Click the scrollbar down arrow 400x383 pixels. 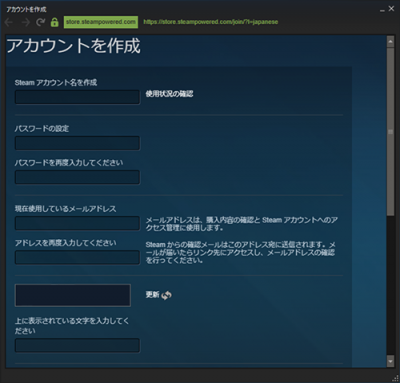click(x=390, y=361)
